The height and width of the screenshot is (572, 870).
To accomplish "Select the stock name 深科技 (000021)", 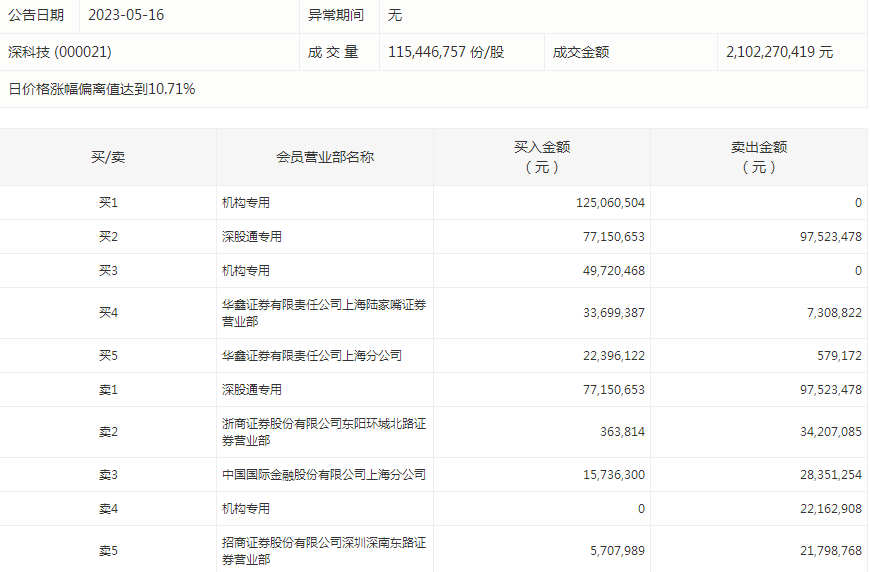I will tap(60, 52).
